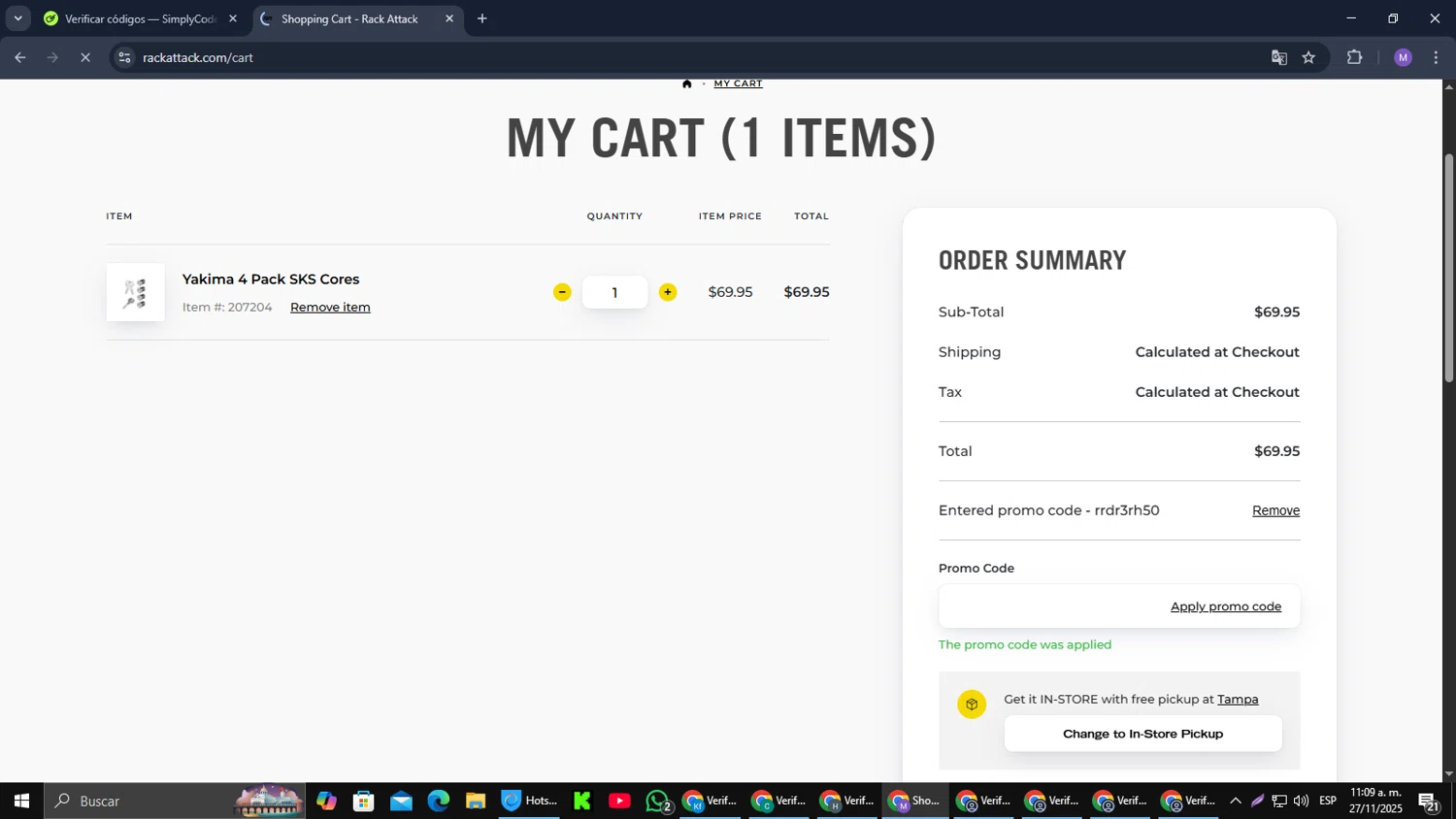
Task: Go to home via breadcrumb house icon
Action: pos(687,83)
